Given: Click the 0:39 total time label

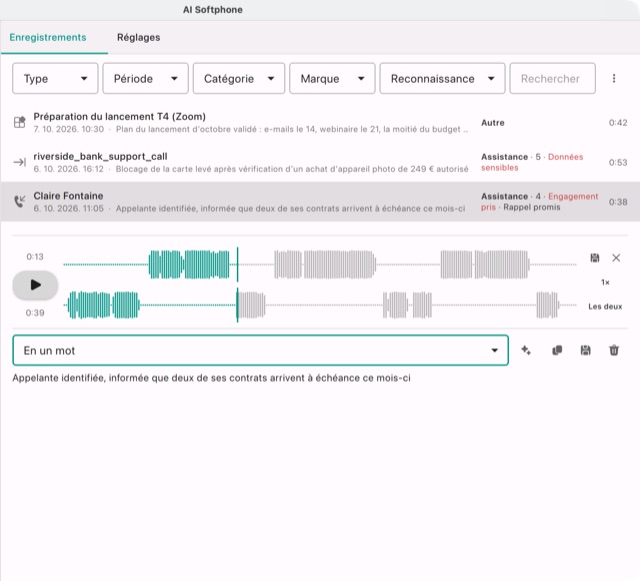Looking at the screenshot, I should click(35, 313).
